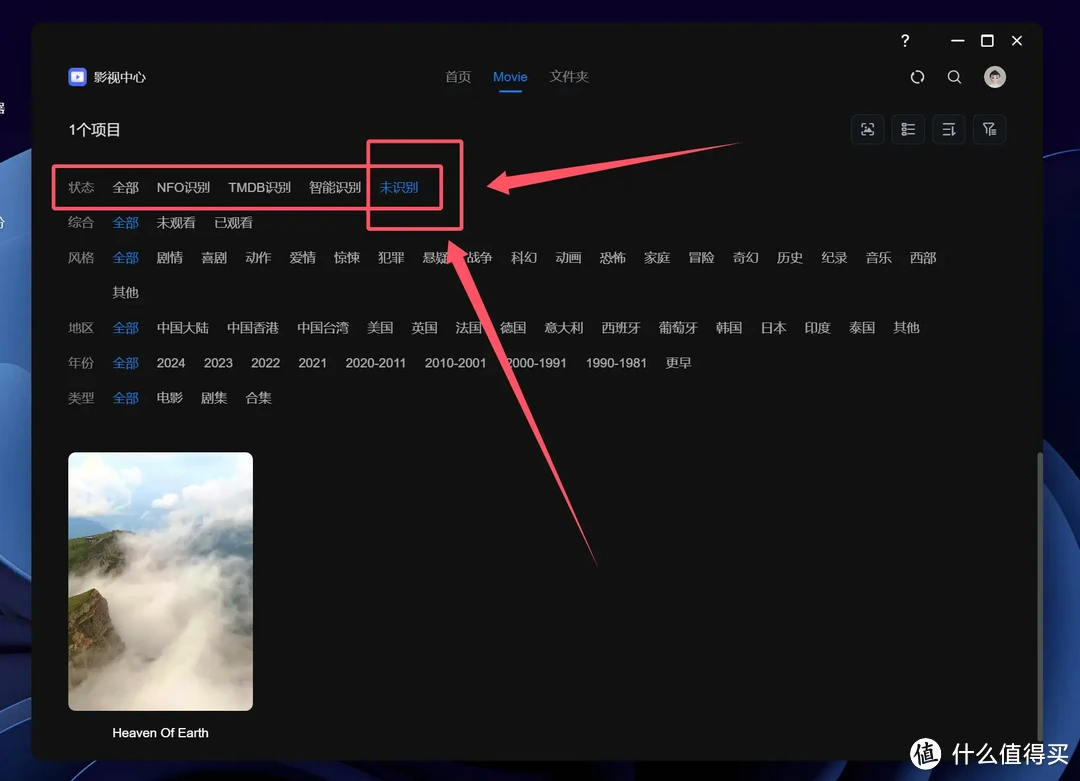
Task: Select the 智能识别 status filter
Action: 335,188
